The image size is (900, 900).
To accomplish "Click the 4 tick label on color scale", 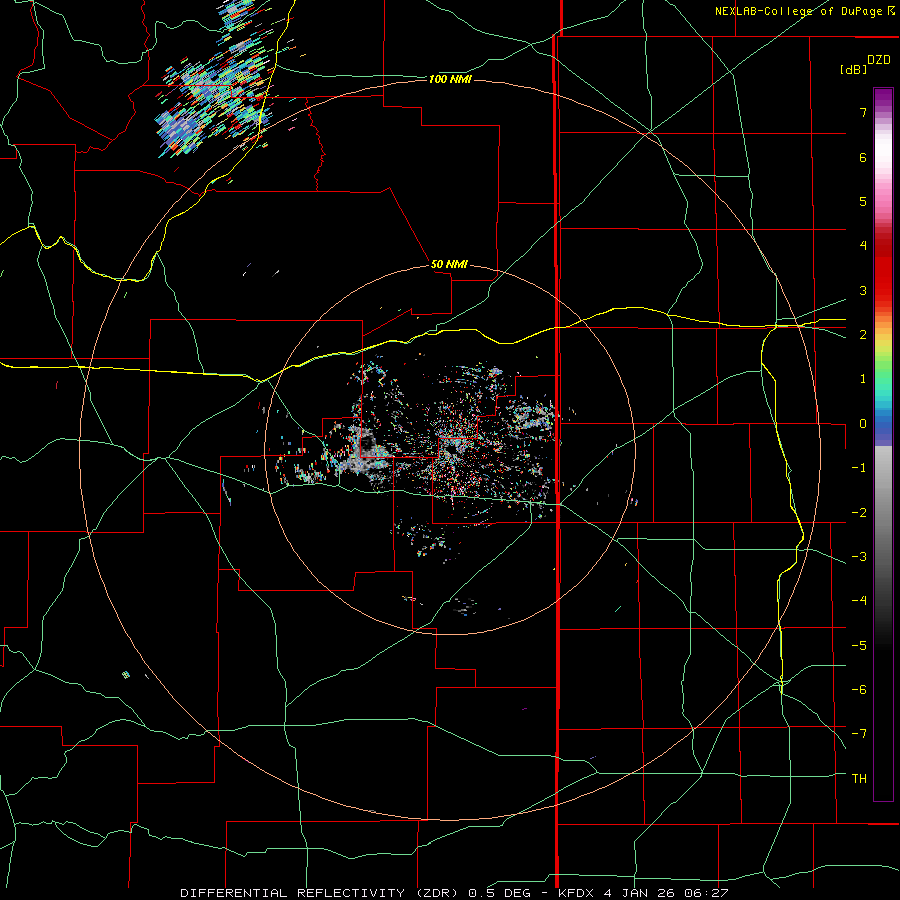I will [863, 246].
